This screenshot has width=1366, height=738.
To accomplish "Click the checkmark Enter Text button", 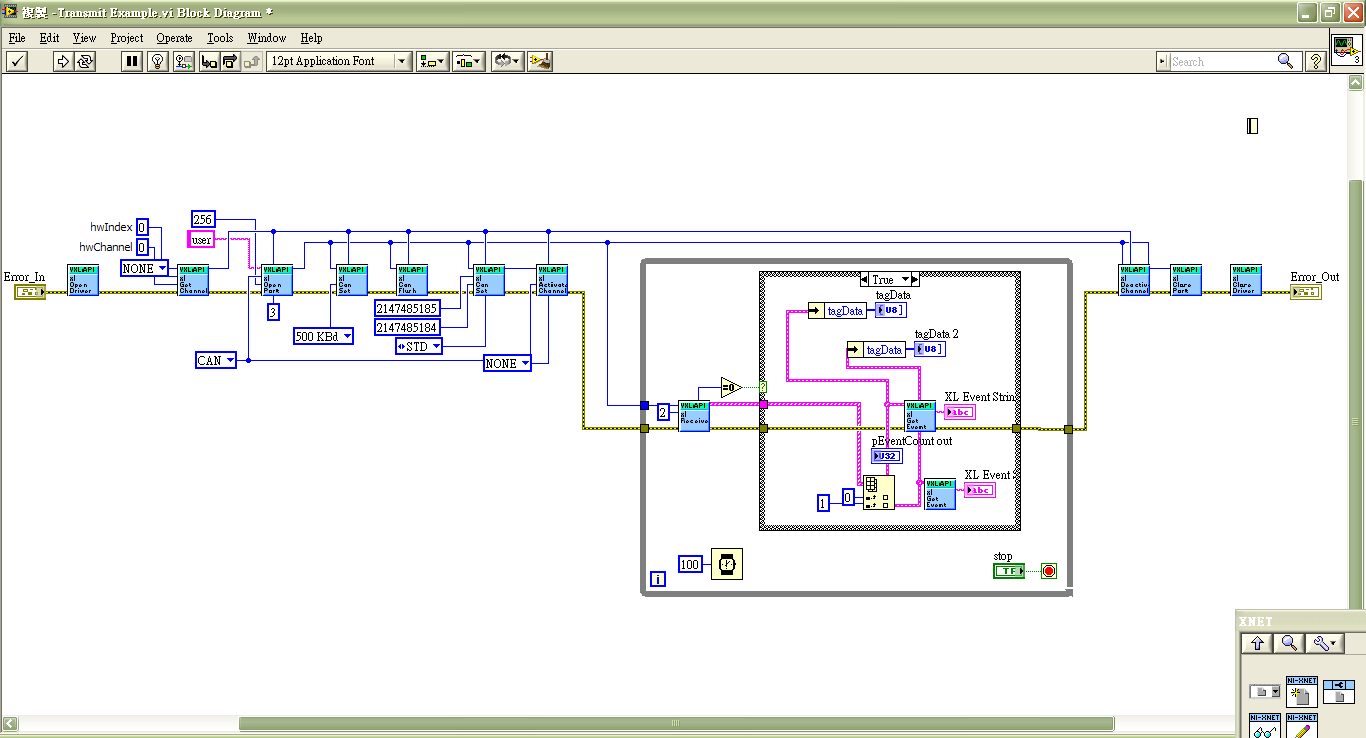I will [x=17, y=61].
